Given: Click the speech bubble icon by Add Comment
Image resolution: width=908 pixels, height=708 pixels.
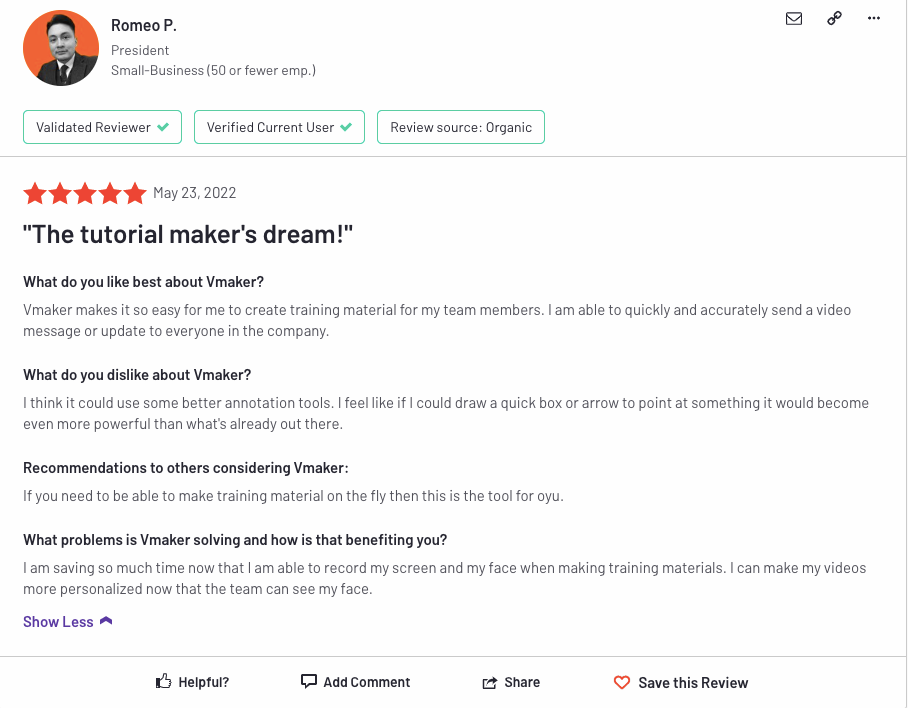Looking at the screenshot, I should [x=308, y=681].
